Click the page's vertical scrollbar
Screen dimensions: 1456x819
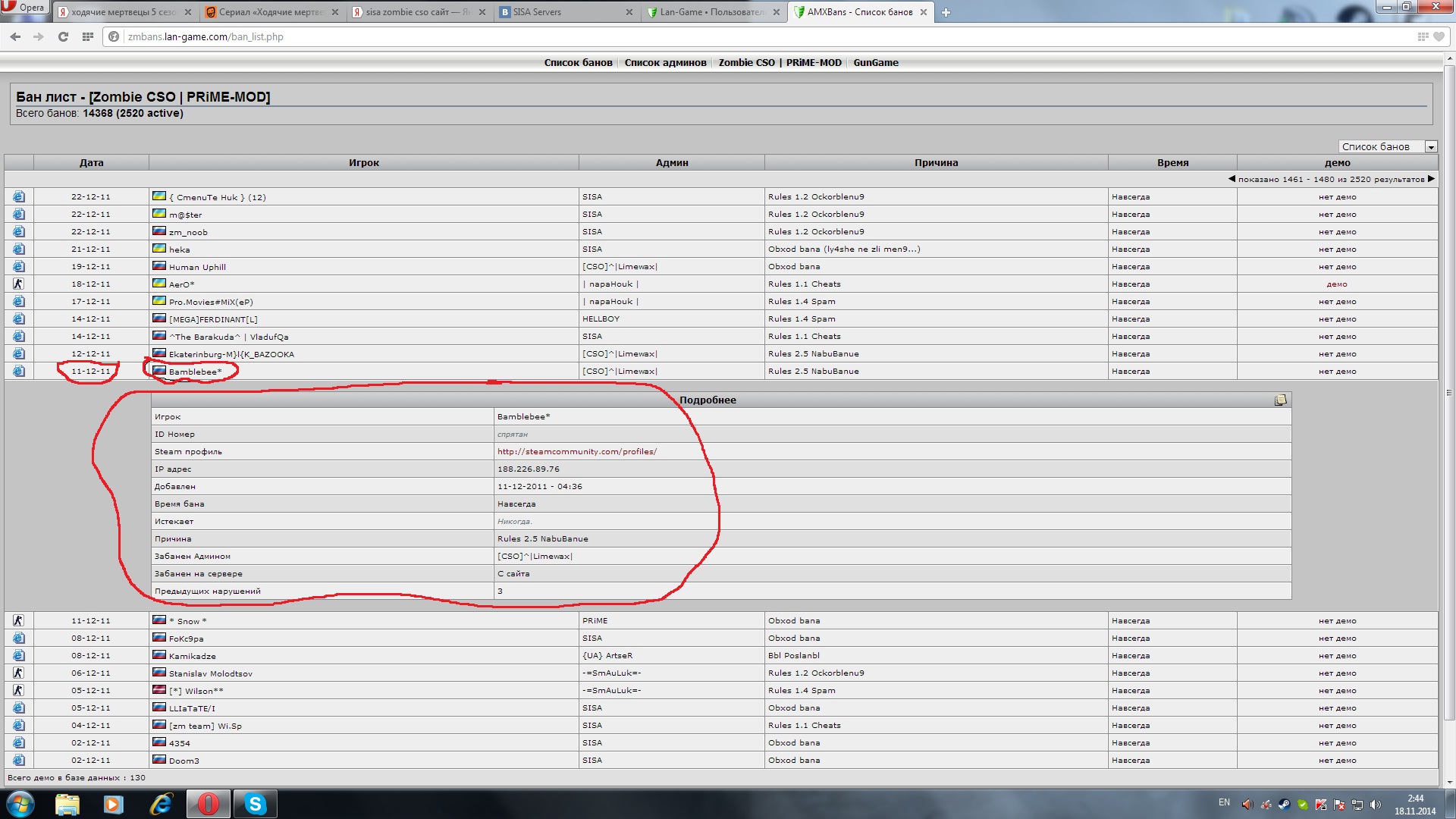pos(1450,393)
